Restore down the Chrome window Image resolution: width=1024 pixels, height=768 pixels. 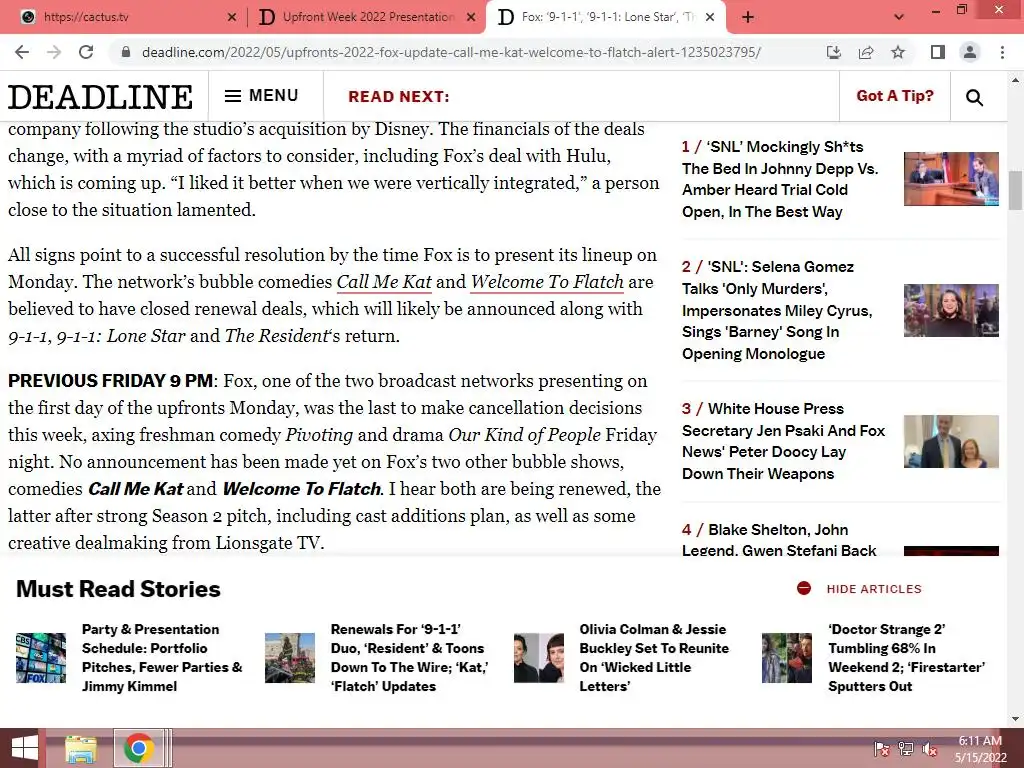(x=962, y=10)
